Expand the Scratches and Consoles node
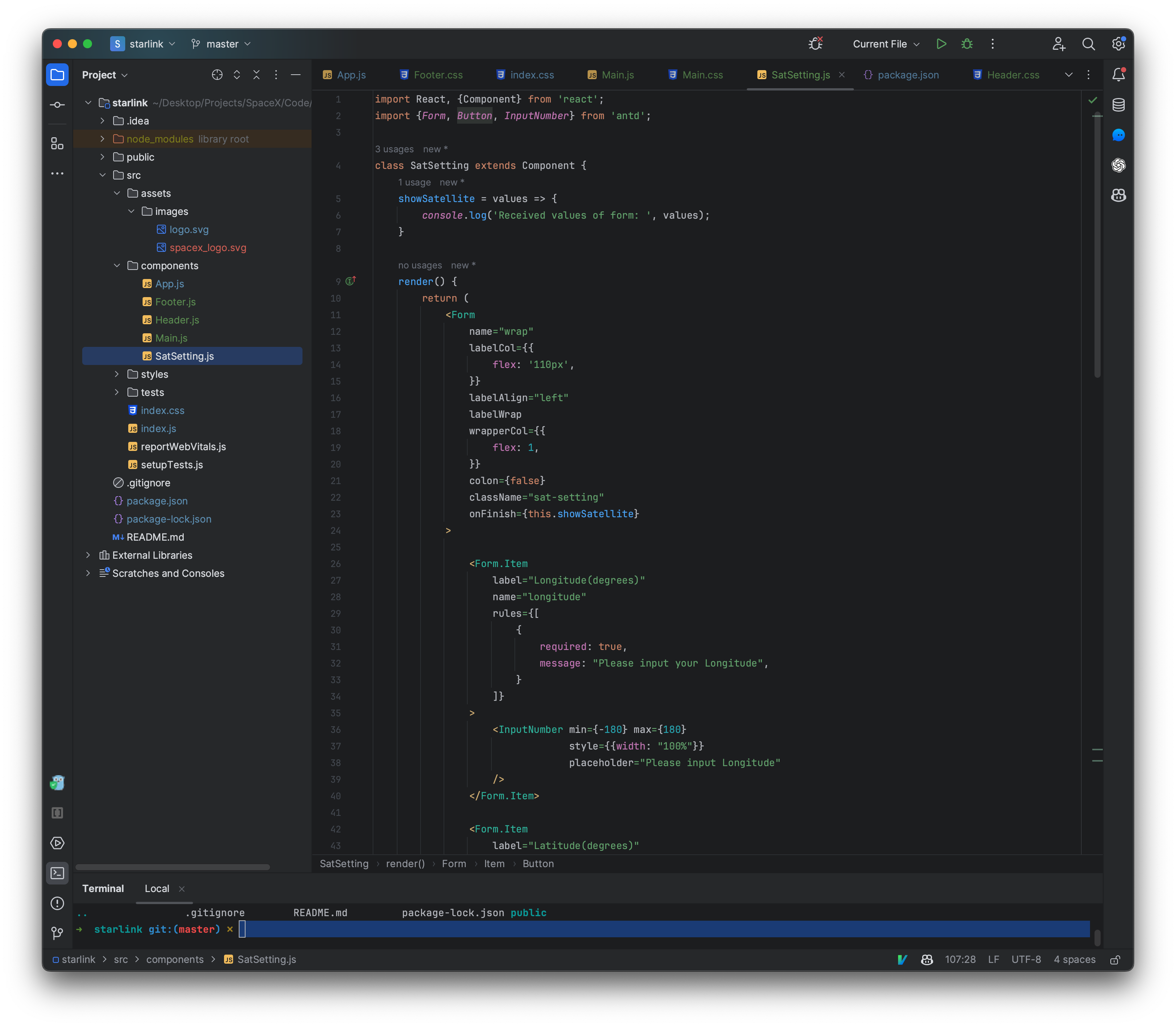The width and height of the screenshot is (1176, 1027). (x=88, y=573)
